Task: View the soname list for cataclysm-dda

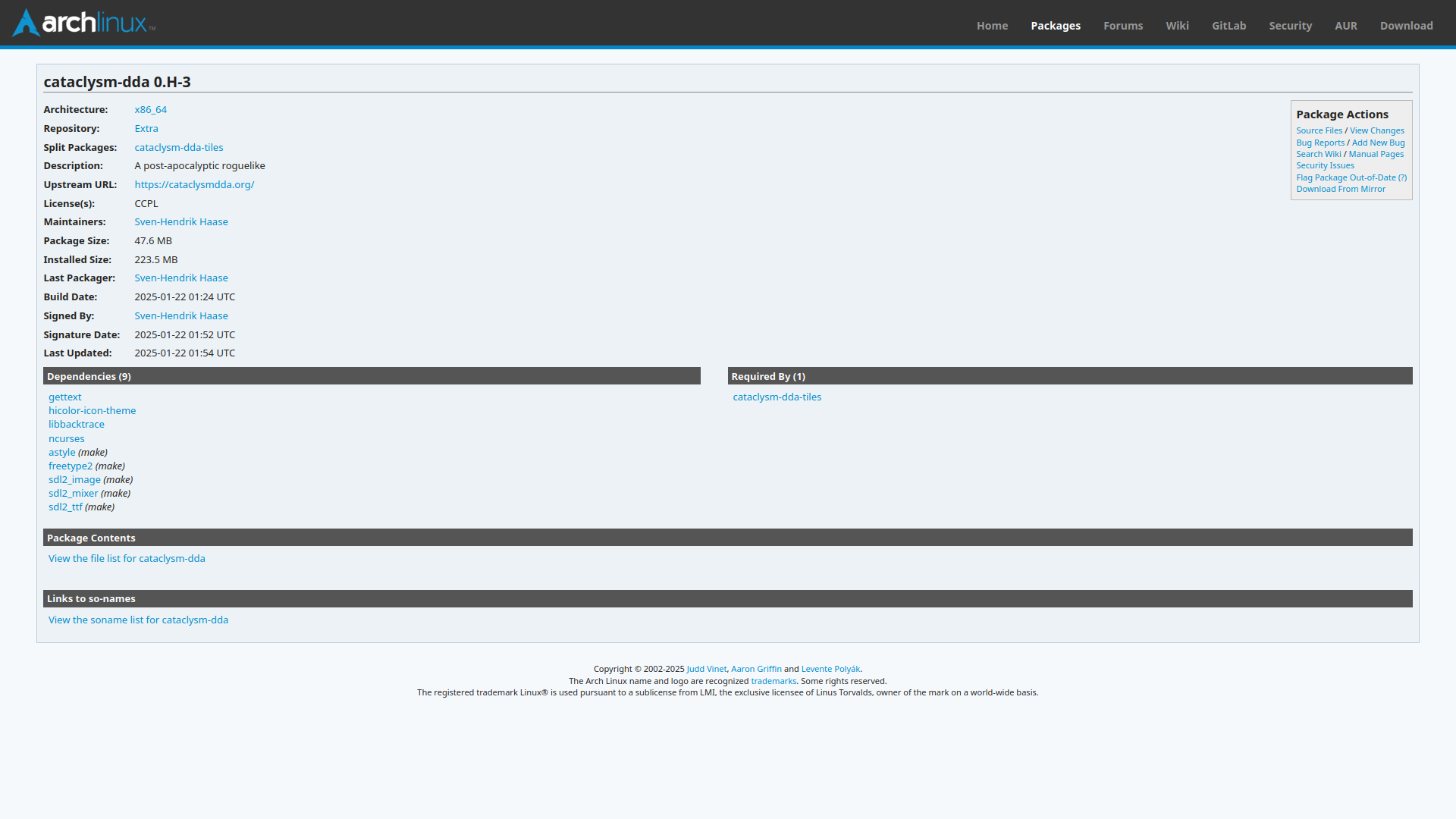Action: pos(138,620)
